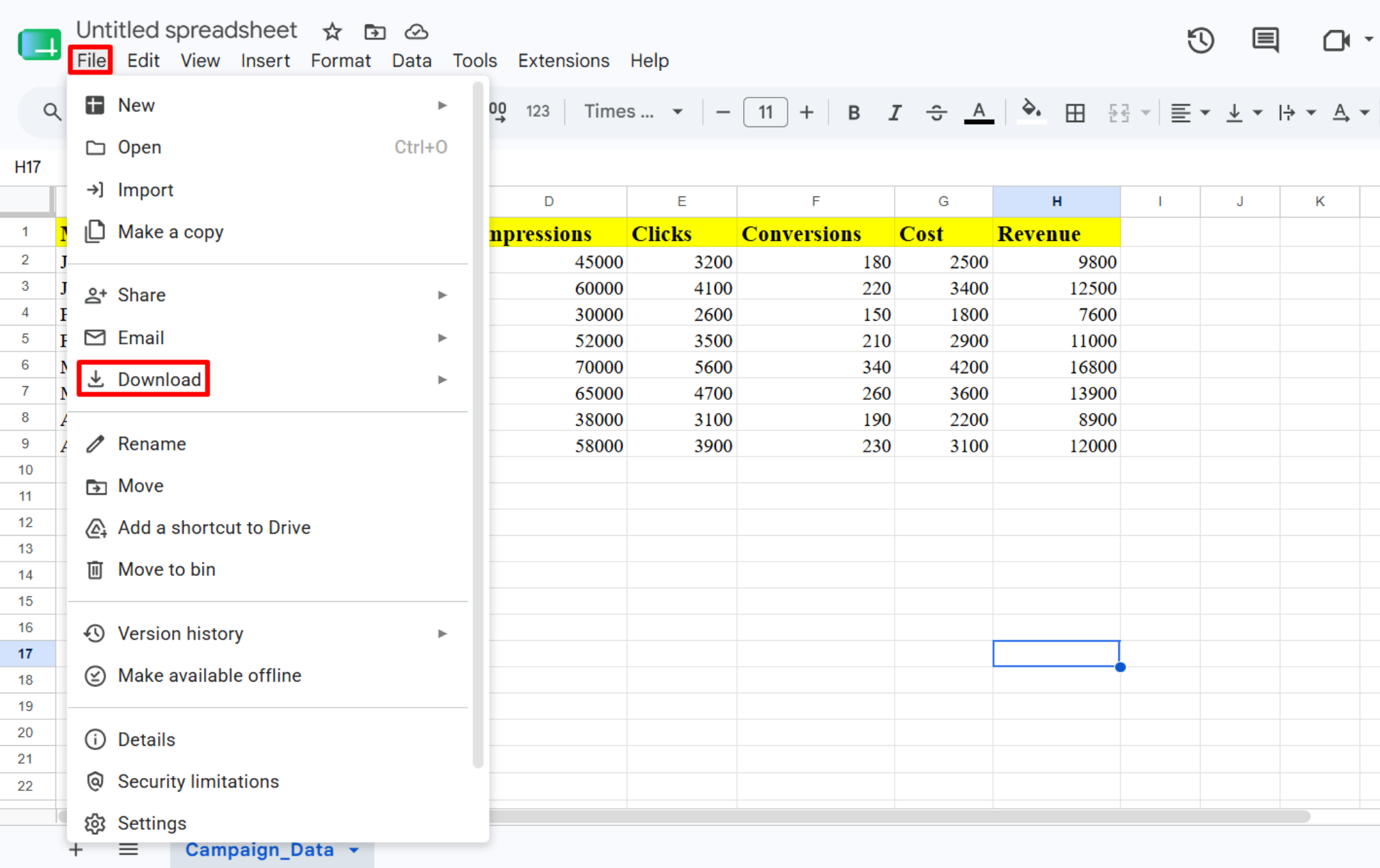Viewport: 1380px width, 868px height.
Task: Check the cloud save status icon
Action: (416, 31)
